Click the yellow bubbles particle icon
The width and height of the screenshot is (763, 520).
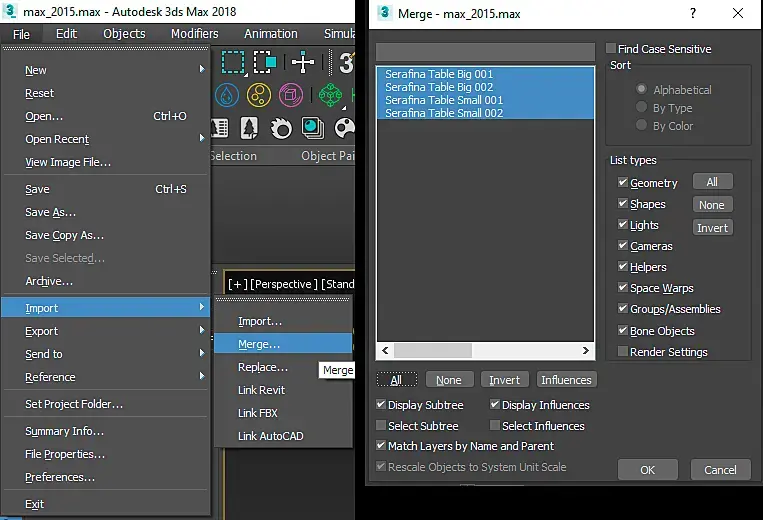coord(259,95)
